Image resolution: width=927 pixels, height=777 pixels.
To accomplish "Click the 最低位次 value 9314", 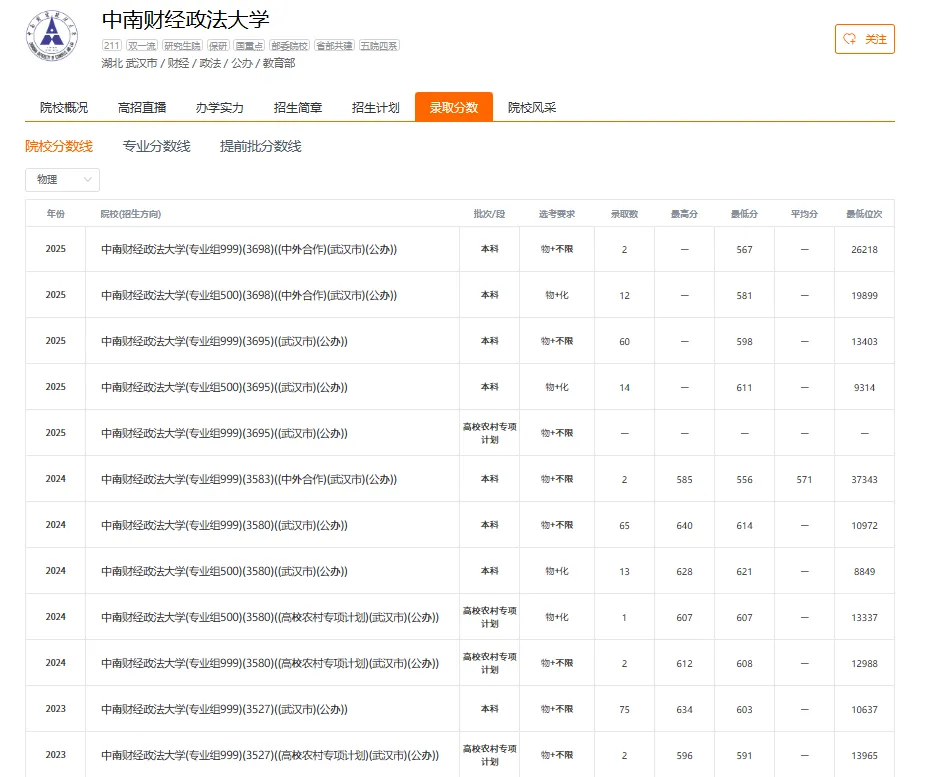I will tap(864, 388).
